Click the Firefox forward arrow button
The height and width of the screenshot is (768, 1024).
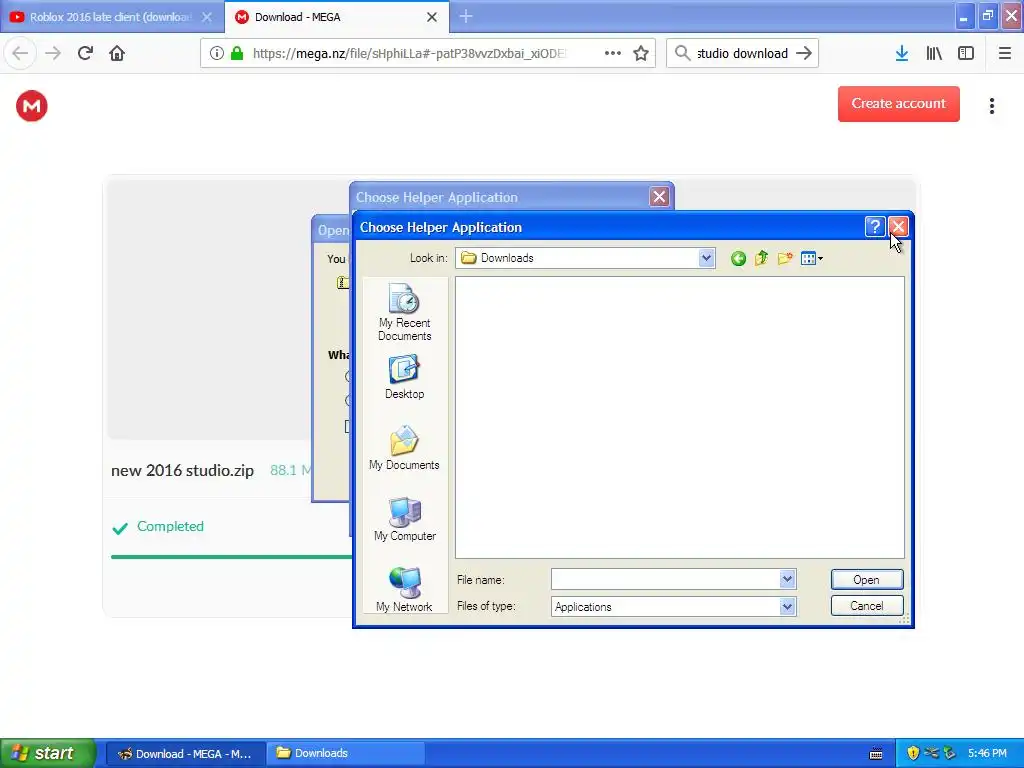[53, 53]
